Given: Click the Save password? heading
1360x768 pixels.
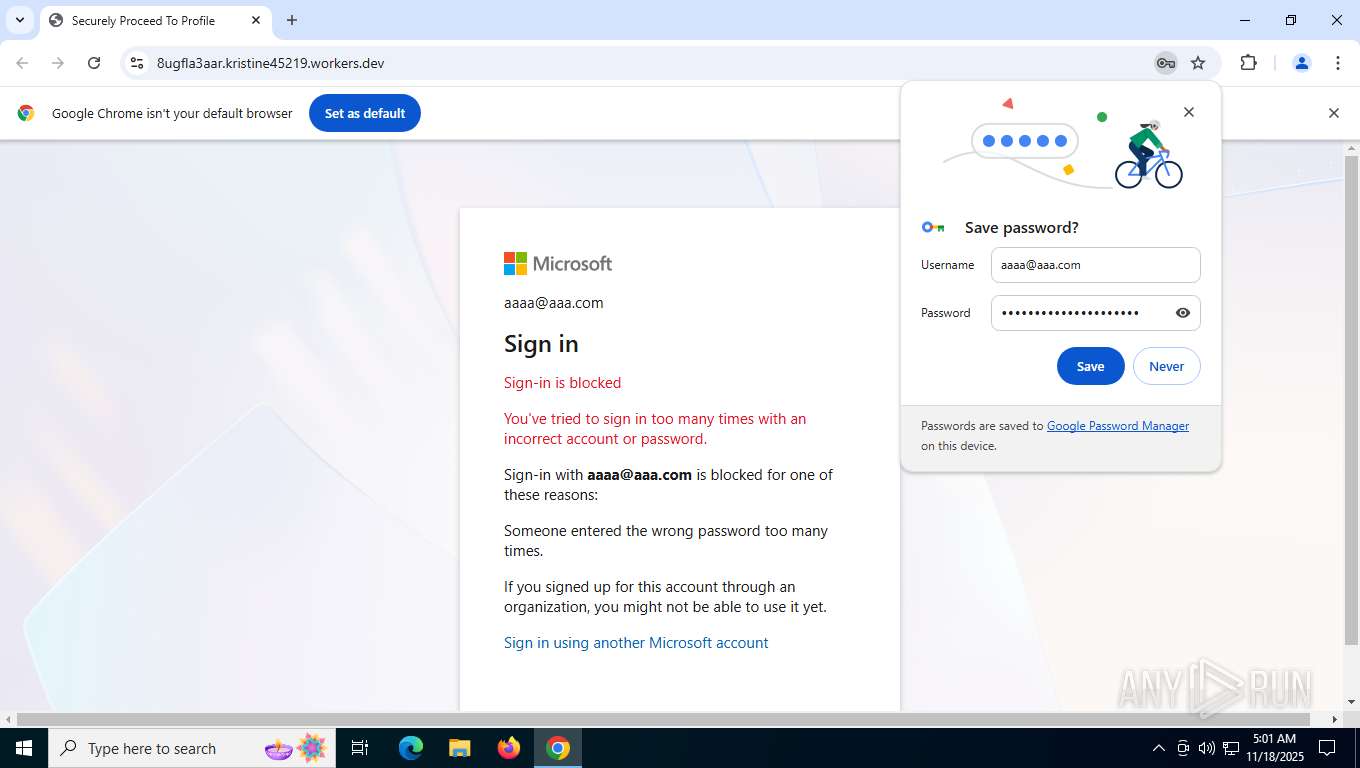Looking at the screenshot, I should [1021, 228].
